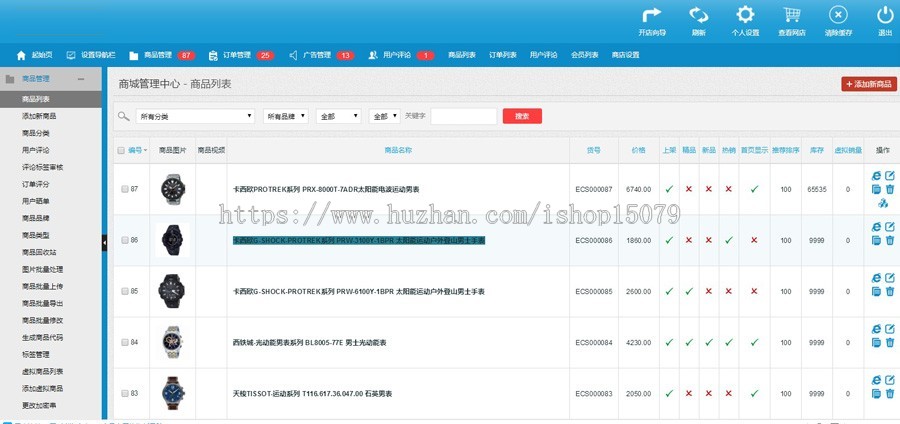Click the 查看网店 shopping cart icon

click(792, 15)
